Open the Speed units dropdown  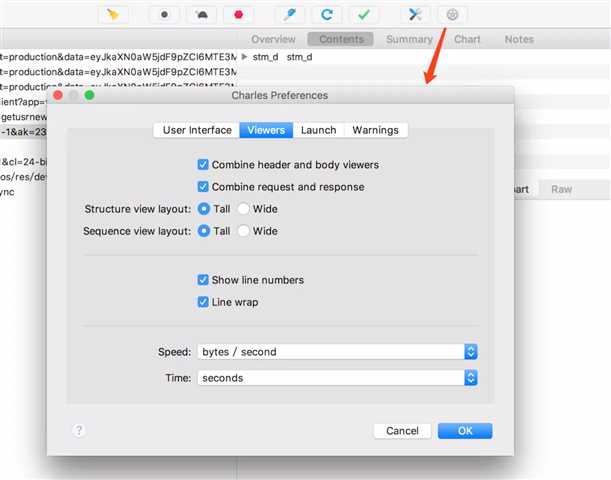(x=337, y=352)
